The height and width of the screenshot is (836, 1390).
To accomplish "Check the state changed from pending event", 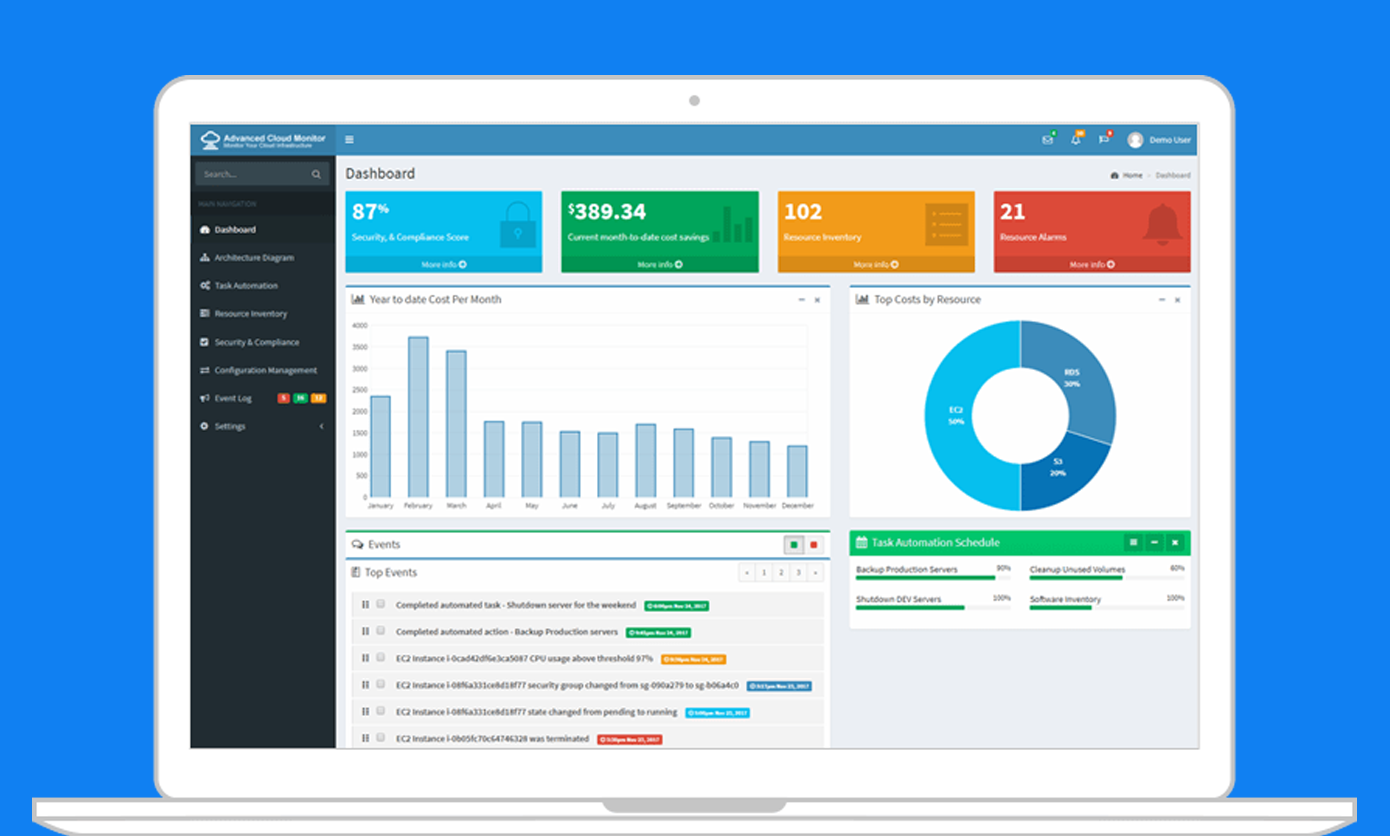I will (x=381, y=711).
